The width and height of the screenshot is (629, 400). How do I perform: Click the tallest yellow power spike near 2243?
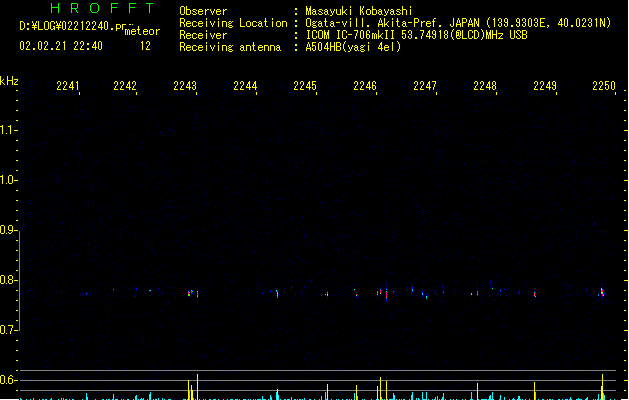197,386
